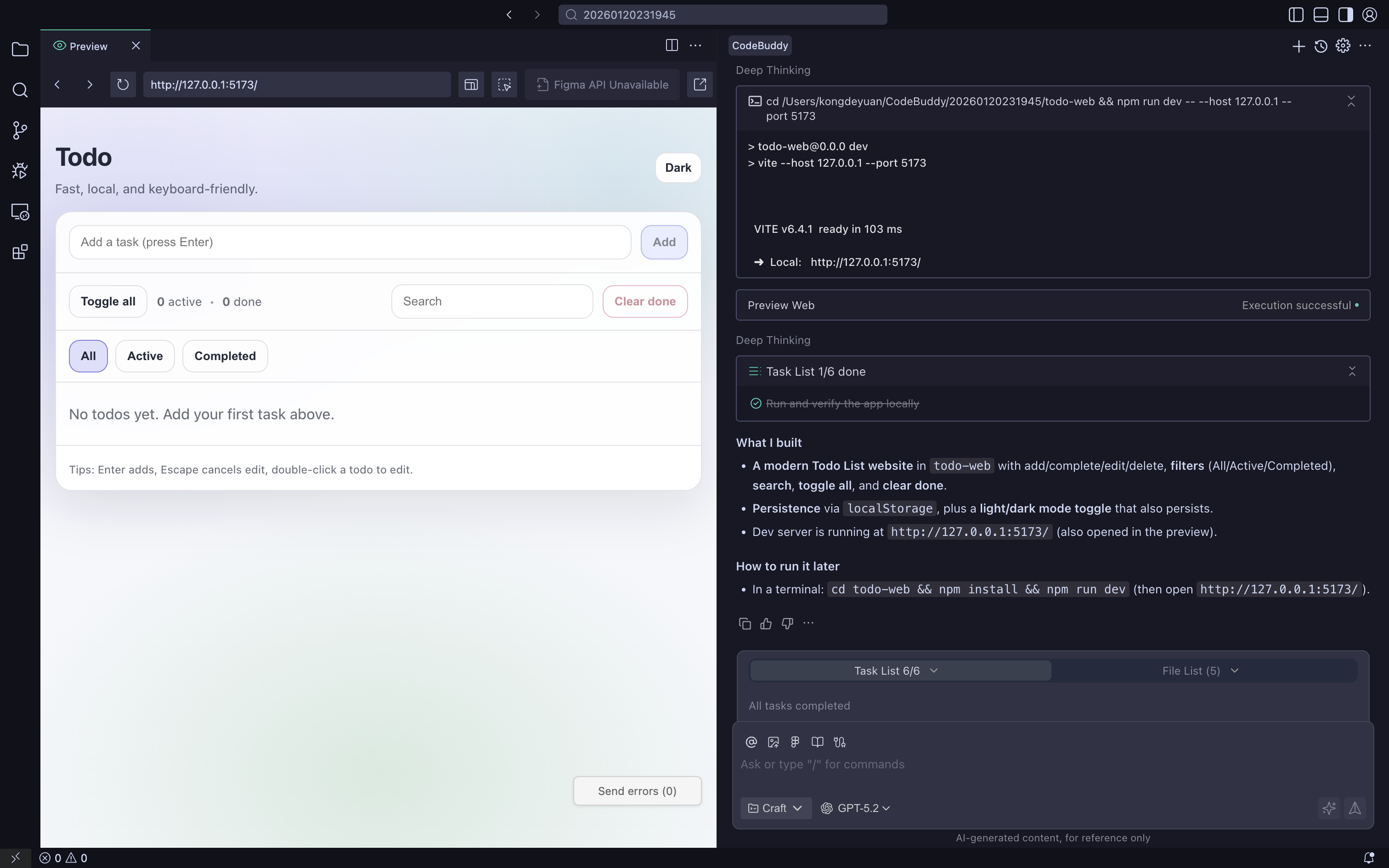The width and height of the screenshot is (1389, 868).
Task: Open the Source Control sidebar icon
Action: [x=19, y=130]
